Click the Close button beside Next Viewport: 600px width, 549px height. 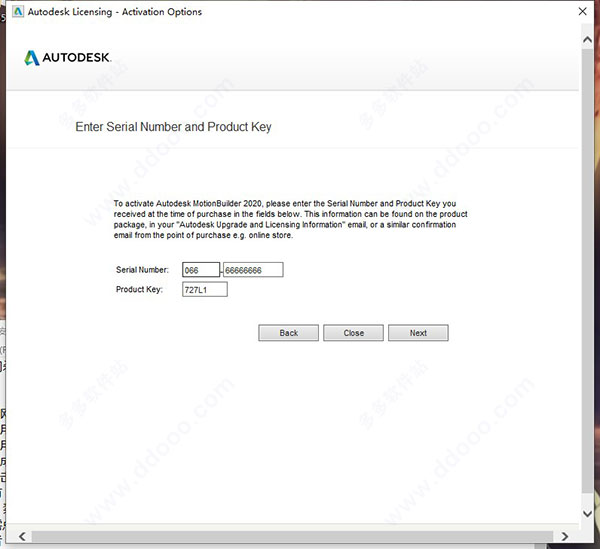(353, 333)
